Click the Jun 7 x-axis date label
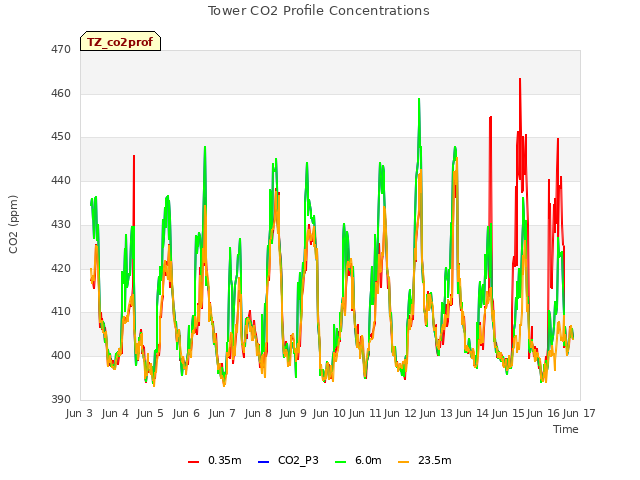Screen dimensions: 640x480 222,413
